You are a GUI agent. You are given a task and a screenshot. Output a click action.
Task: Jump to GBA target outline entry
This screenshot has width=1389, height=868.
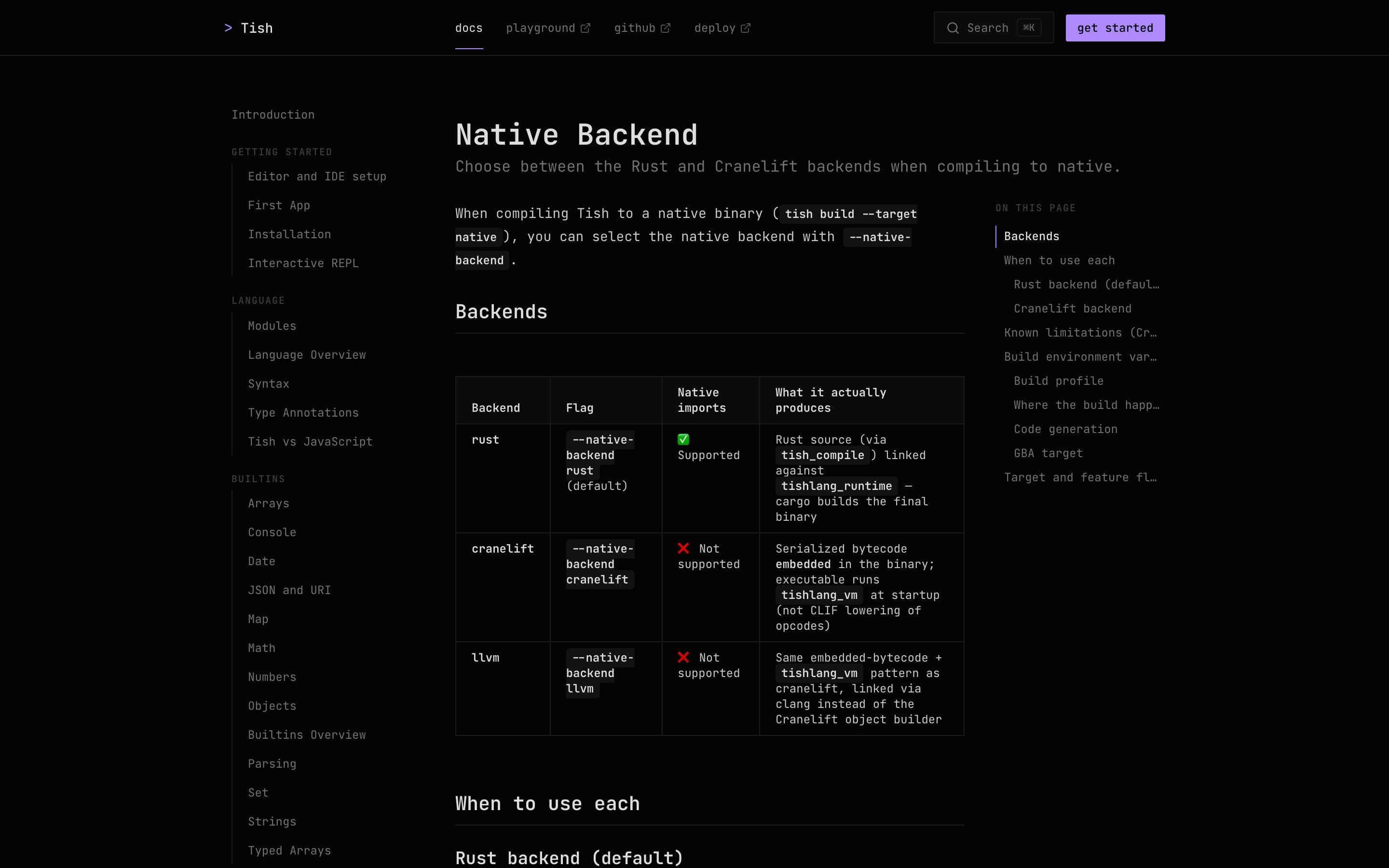pyautogui.click(x=1048, y=453)
